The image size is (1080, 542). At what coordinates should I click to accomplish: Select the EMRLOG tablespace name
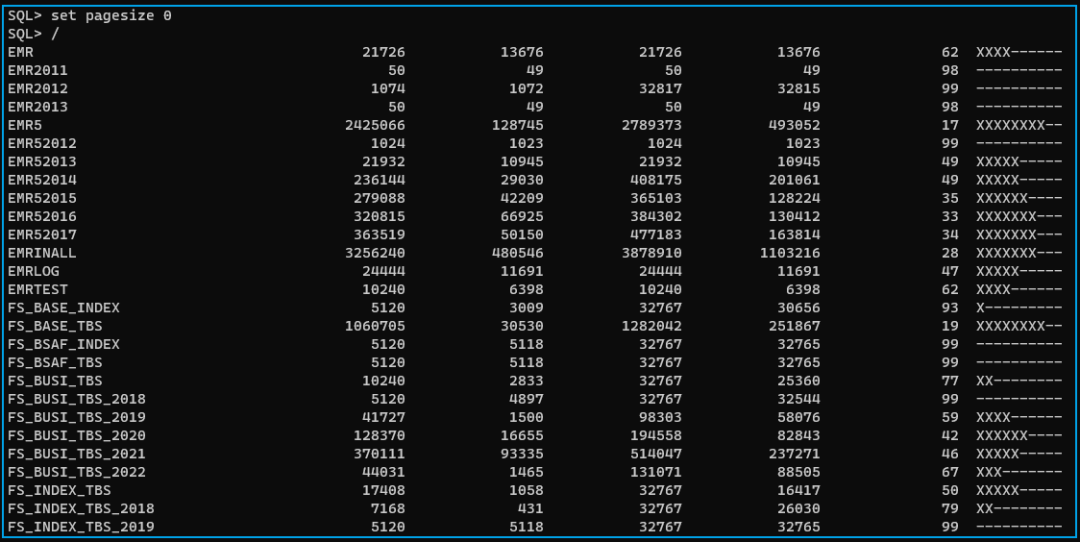[x=34, y=271]
